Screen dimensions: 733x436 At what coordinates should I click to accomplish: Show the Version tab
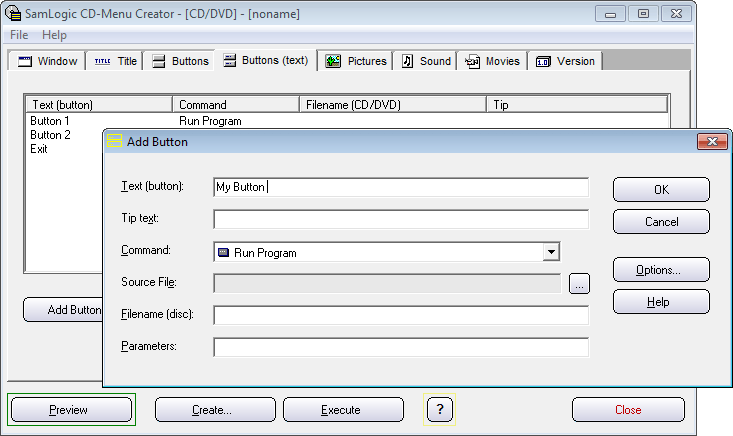point(565,61)
